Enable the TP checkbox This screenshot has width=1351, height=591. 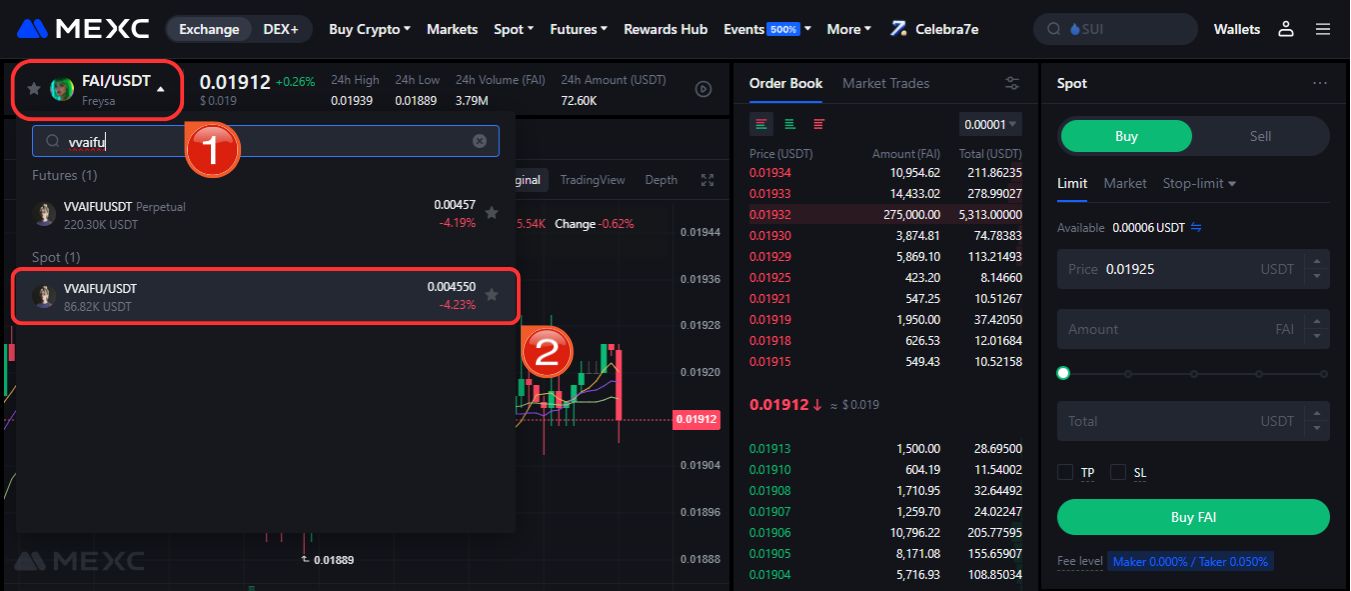point(1065,472)
